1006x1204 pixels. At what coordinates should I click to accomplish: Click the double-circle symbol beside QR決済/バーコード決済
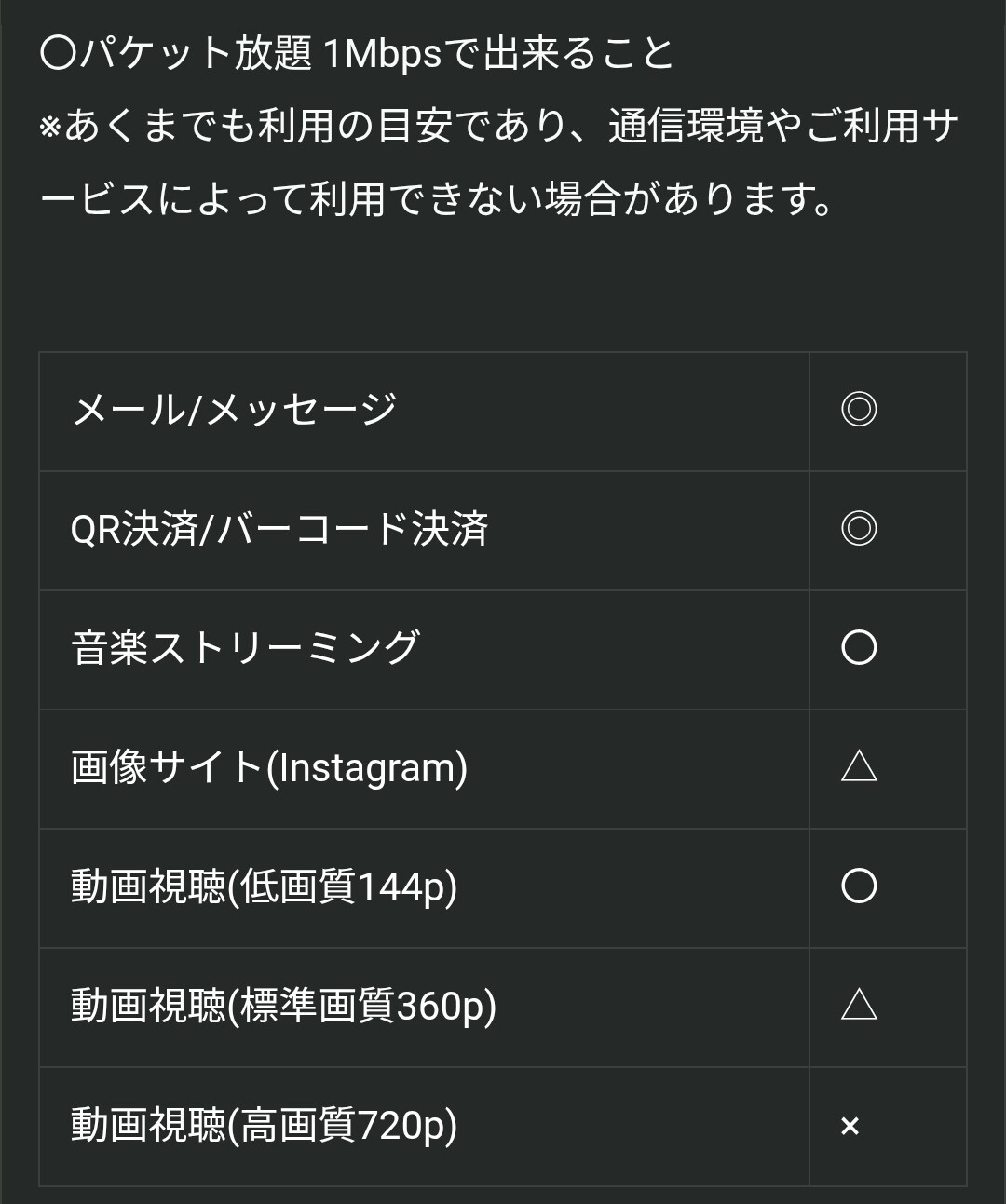859,529
